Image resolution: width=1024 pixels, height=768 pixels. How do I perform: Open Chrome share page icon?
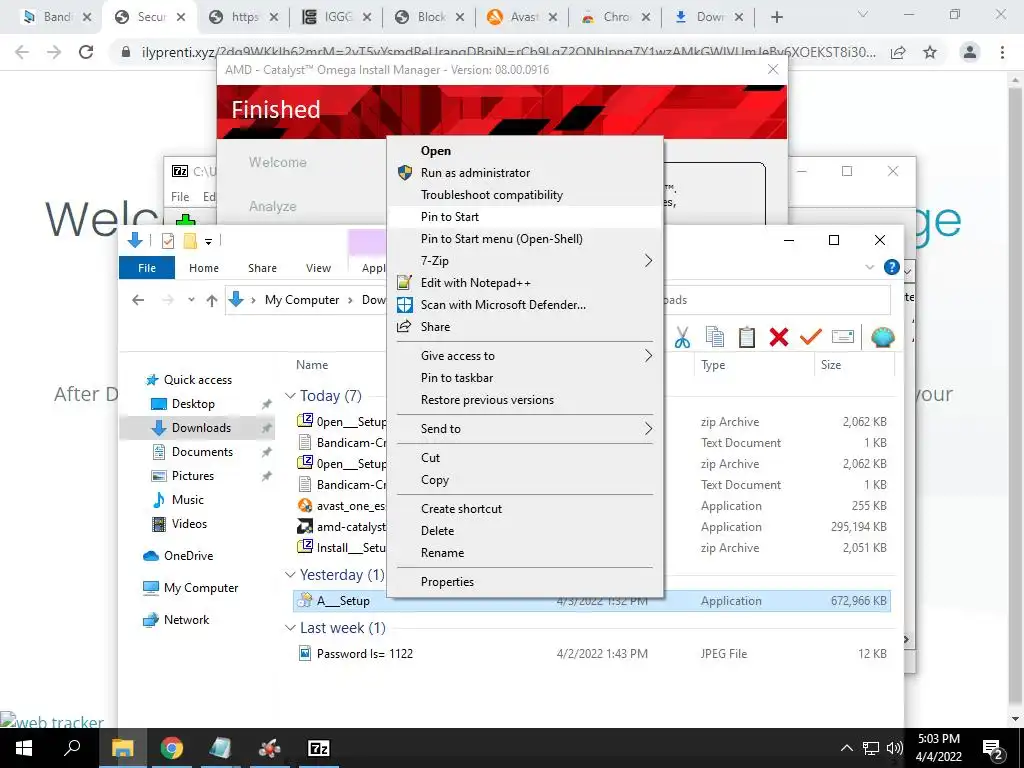(898, 52)
